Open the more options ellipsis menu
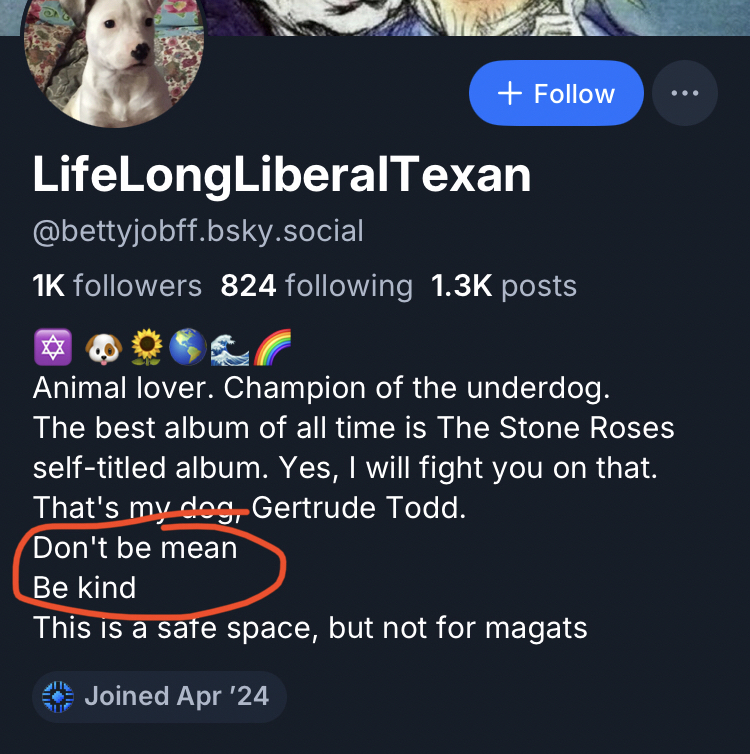The width and height of the screenshot is (750, 754). tap(685, 94)
